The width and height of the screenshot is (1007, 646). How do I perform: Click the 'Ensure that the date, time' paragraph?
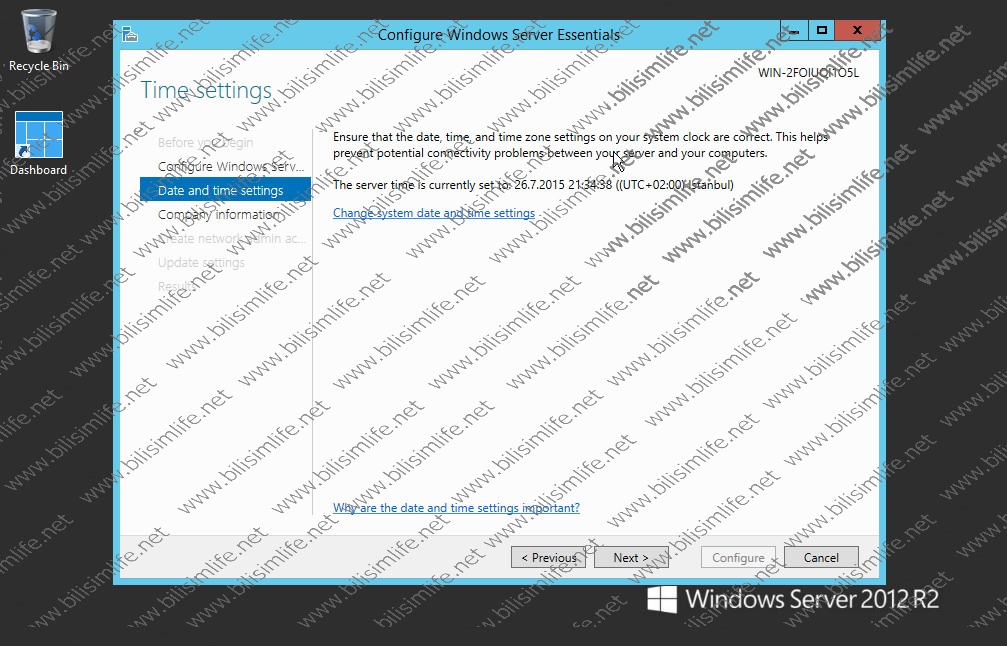[581, 145]
